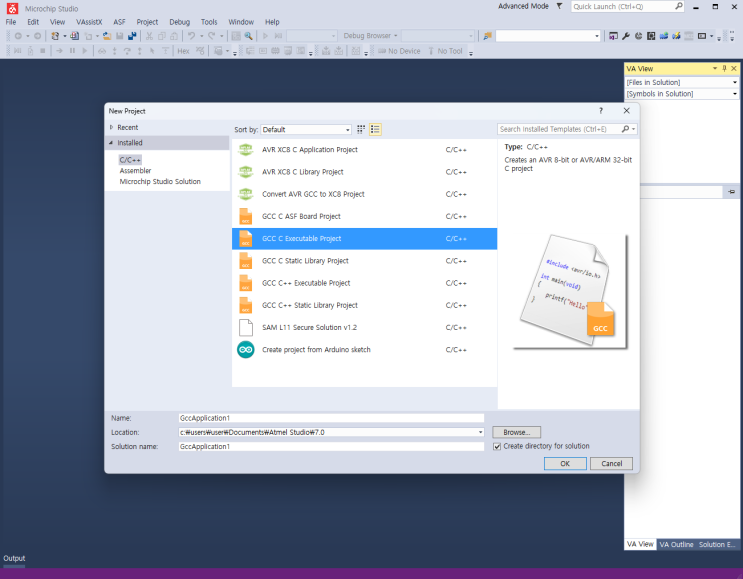The height and width of the screenshot is (579, 743).
Task: Select Assembler in the Installed tree
Action: tap(135, 171)
